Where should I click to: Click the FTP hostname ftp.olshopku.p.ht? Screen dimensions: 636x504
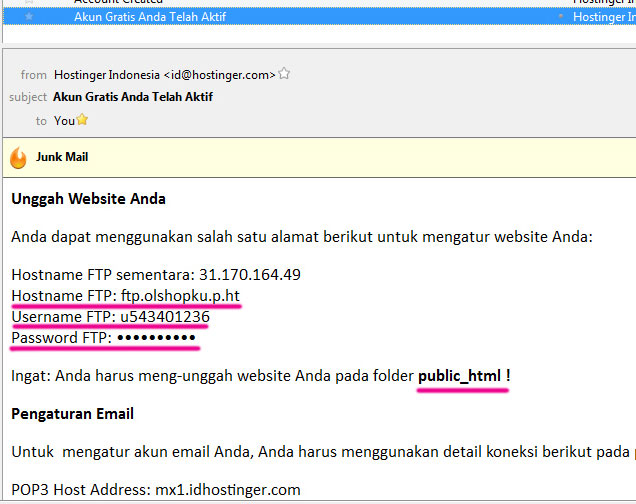click(x=180, y=296)
